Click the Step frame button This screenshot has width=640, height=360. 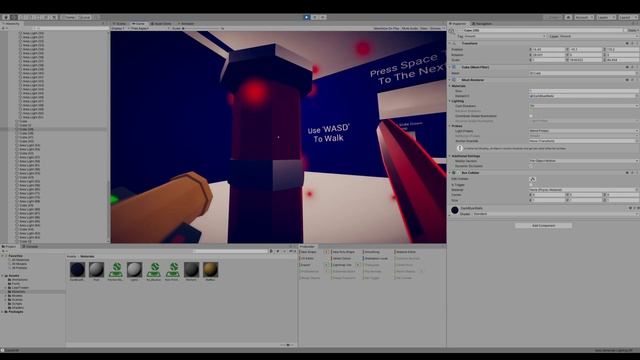[x=323, y=18]
